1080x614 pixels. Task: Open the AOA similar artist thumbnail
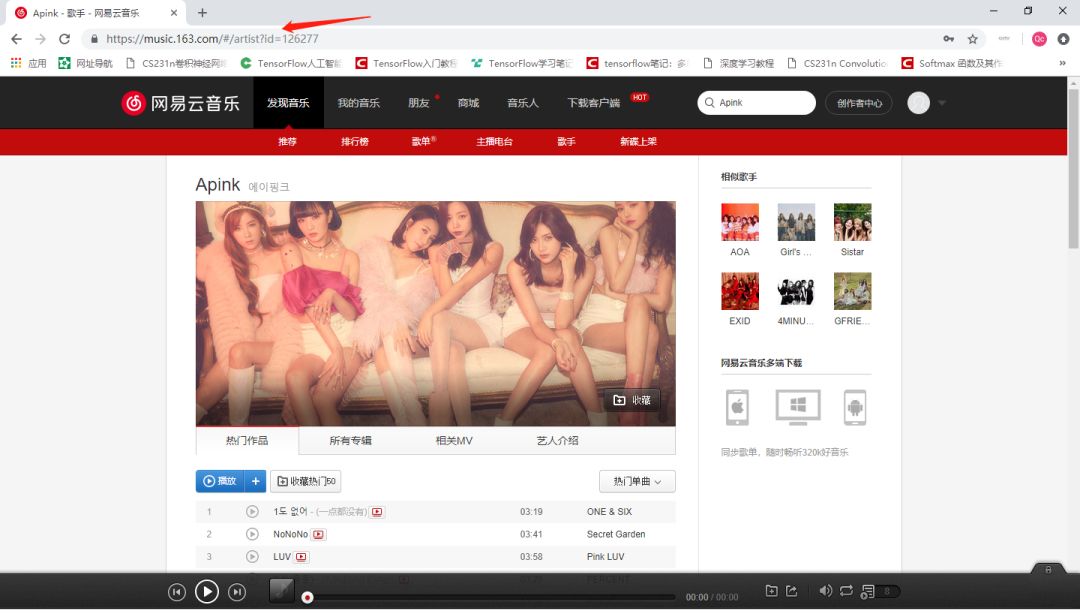(740, 222)
